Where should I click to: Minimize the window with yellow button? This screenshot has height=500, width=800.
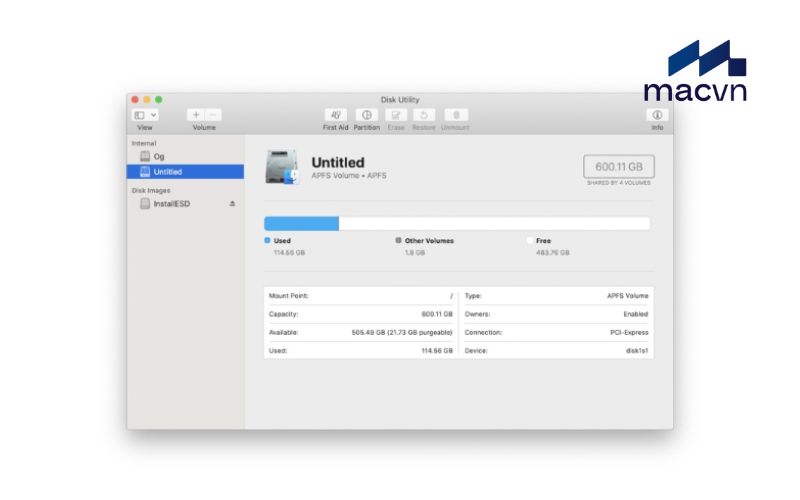pos(147,99)
